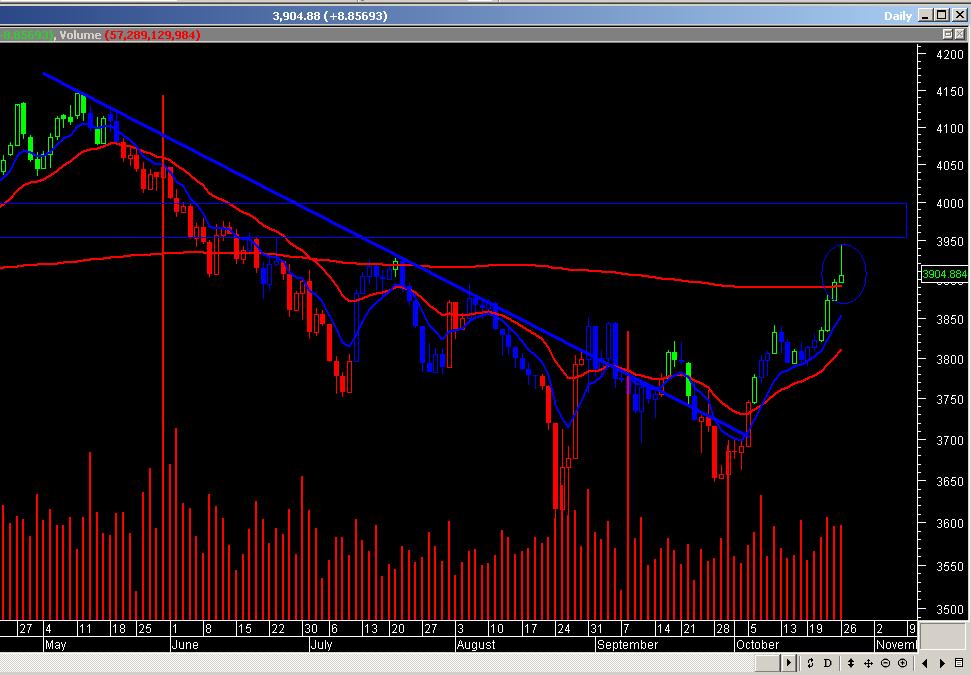This screenshot has width=971, height=675.
Task: Zoom out with the minus magnifier icon
Action: coord(886,663)
